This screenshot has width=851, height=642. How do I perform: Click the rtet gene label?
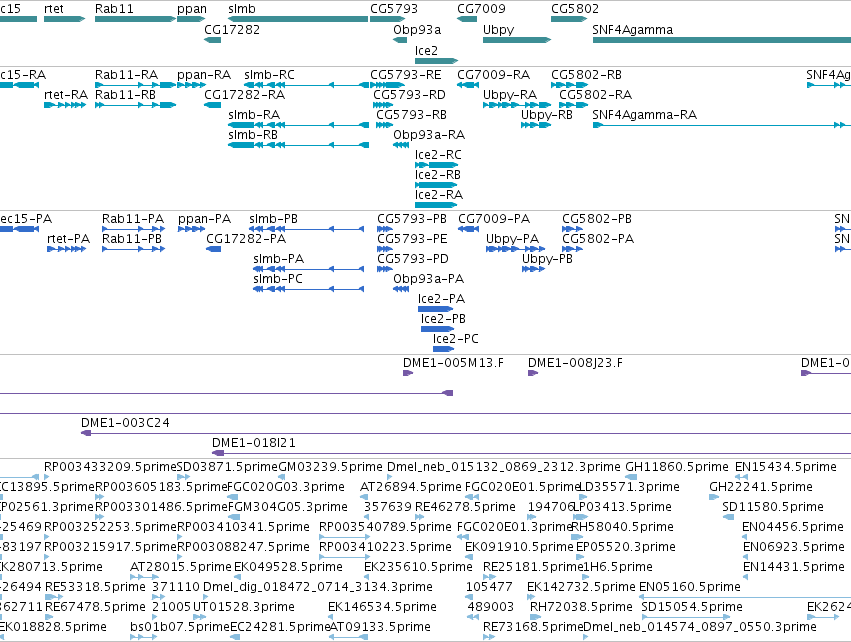pyautogui.click(x=54, y=9)
